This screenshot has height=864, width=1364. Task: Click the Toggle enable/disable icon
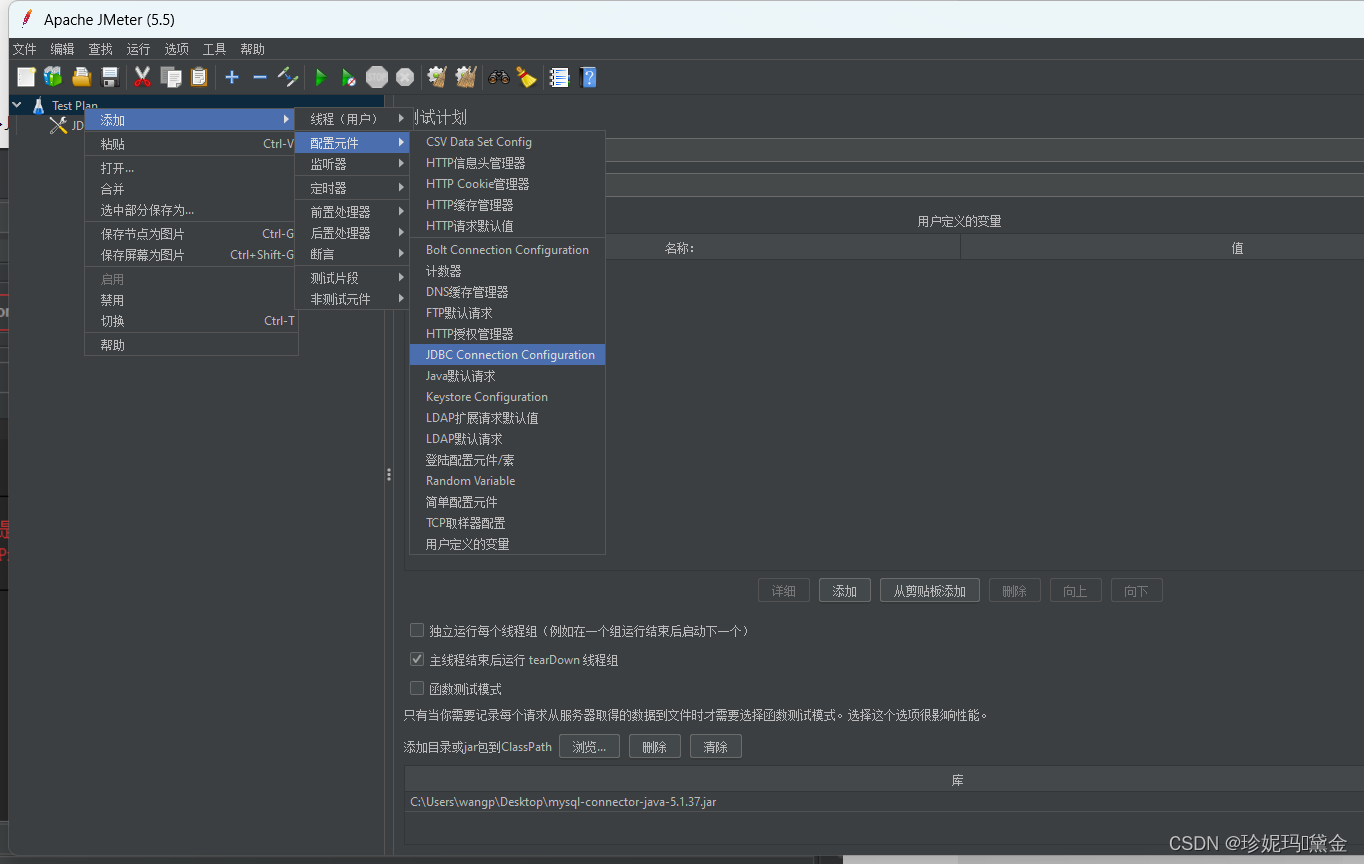[288, 77]
